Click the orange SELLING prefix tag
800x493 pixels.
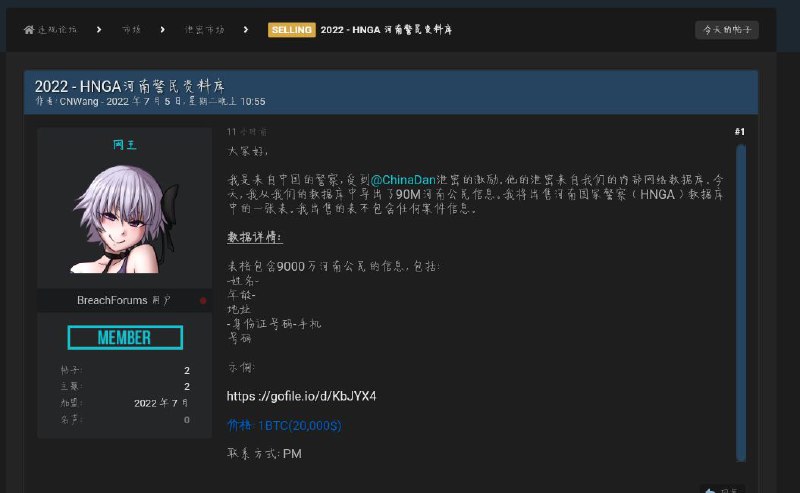(x=291, y=30)
